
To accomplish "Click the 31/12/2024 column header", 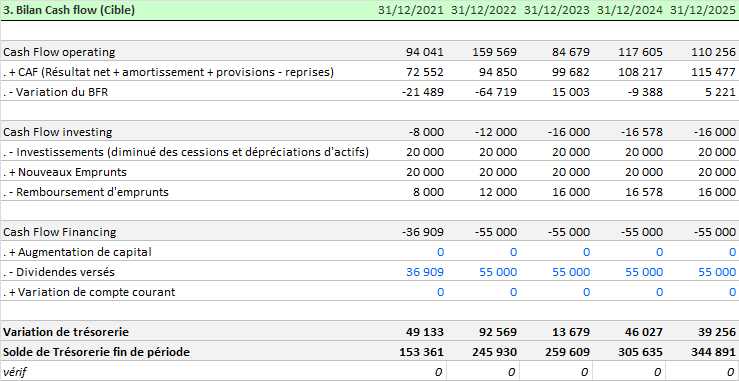I will tap(630, 10).
